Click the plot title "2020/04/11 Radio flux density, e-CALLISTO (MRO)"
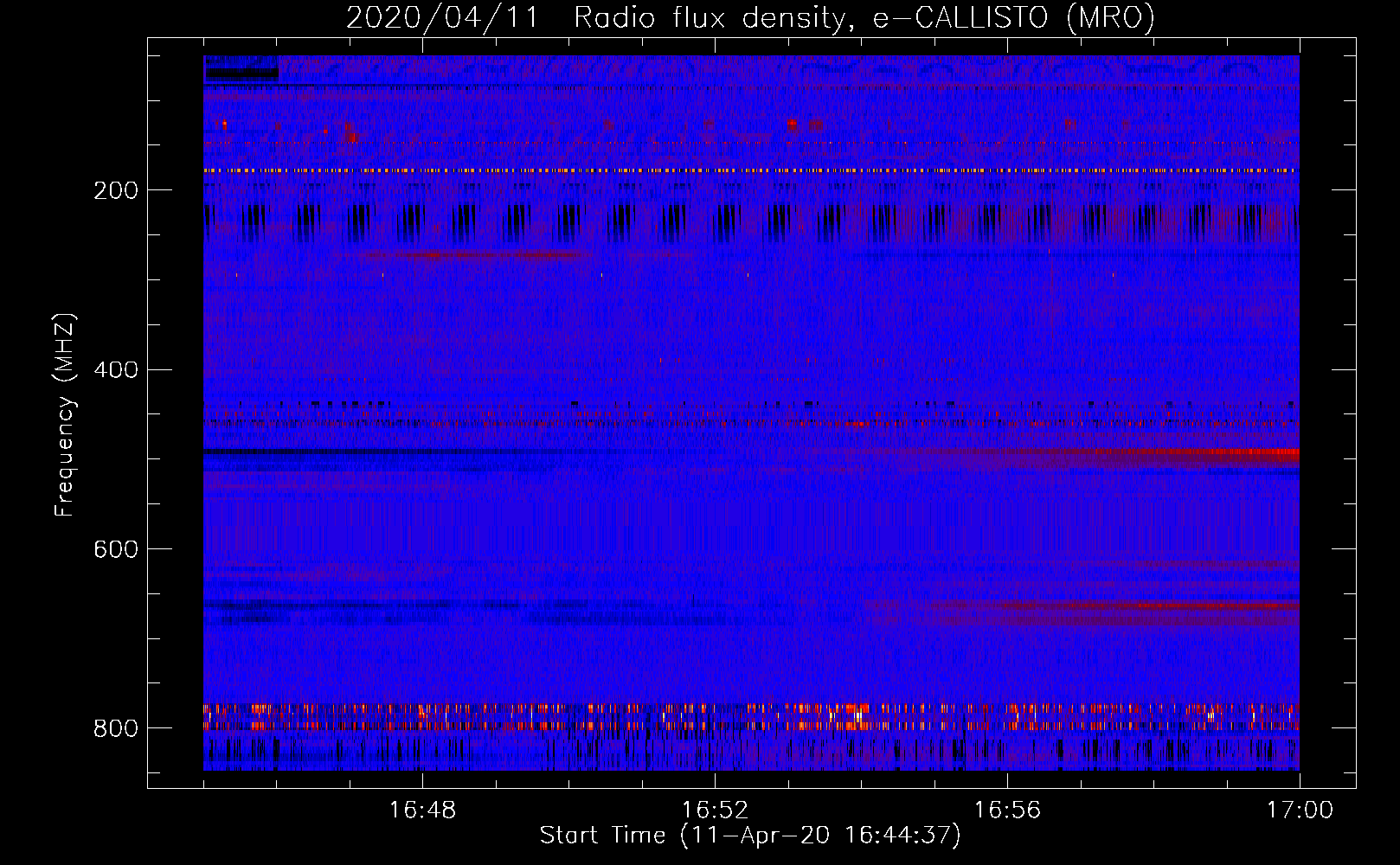Viewport: 1400px width, 865px height. point(750,17)
